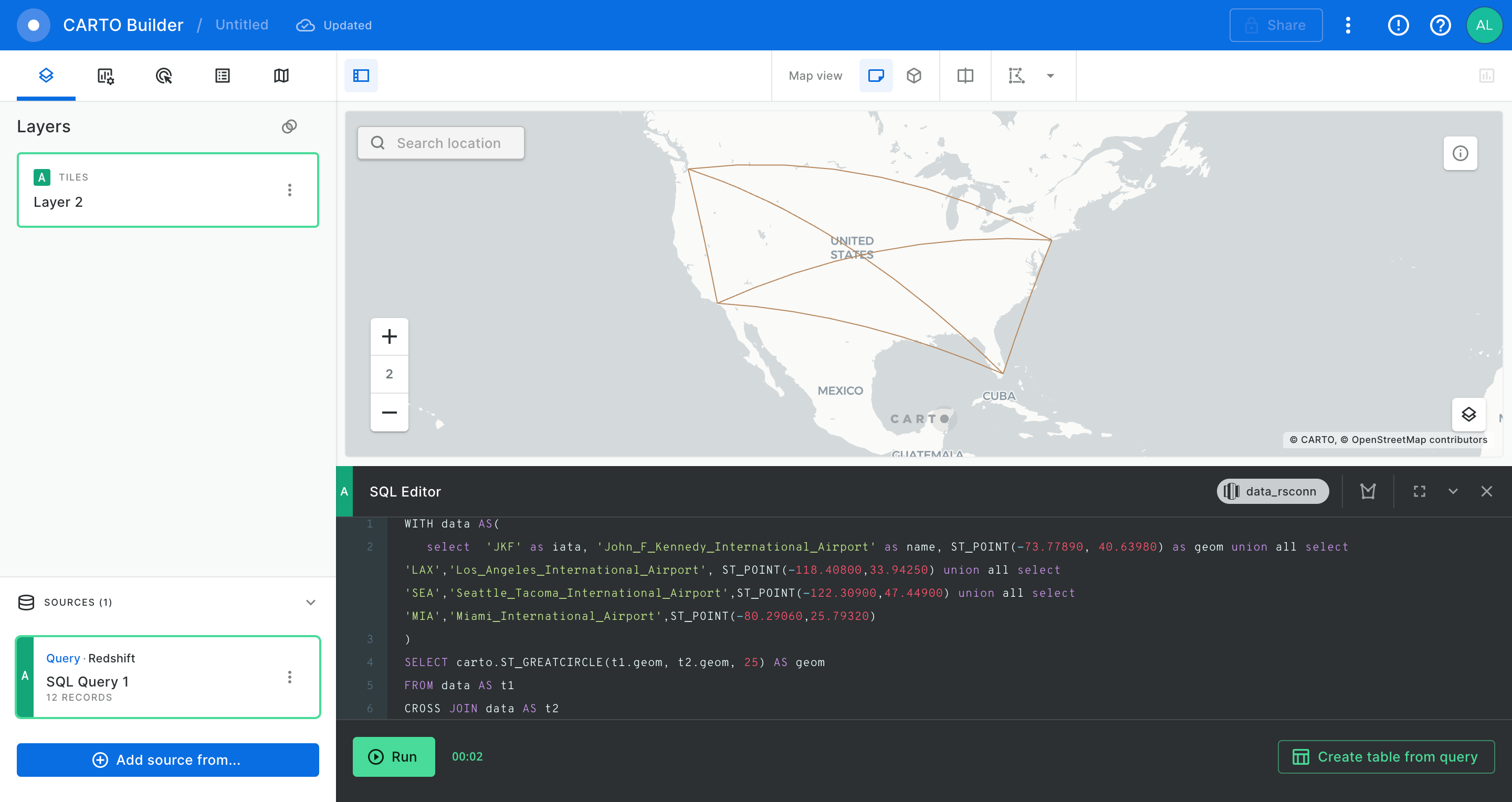Collapse the Sources section
The width and height of the screenshot is (1512, 802).
(310, 603)
